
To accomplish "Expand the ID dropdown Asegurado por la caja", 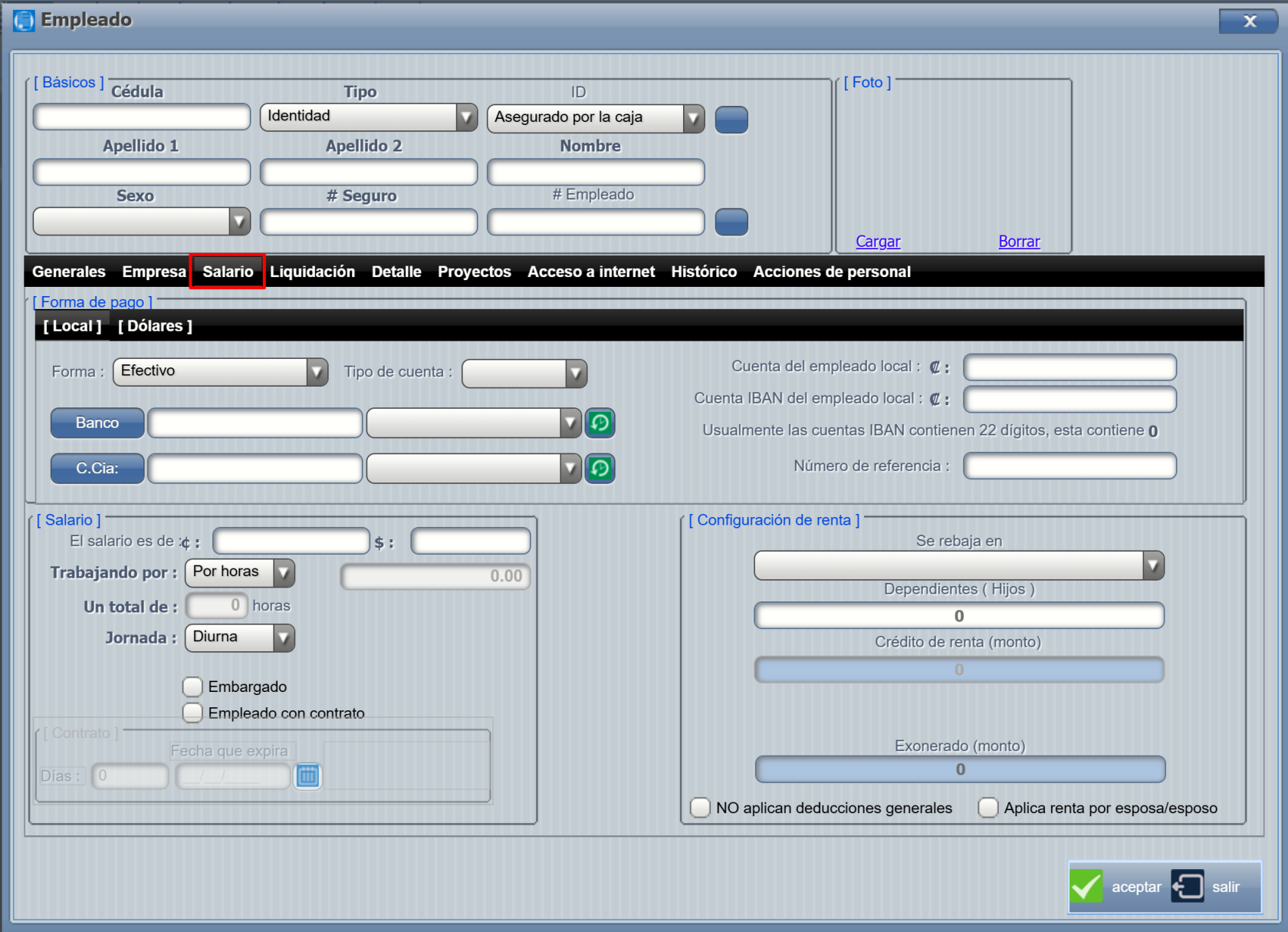I will click(596, 118).
